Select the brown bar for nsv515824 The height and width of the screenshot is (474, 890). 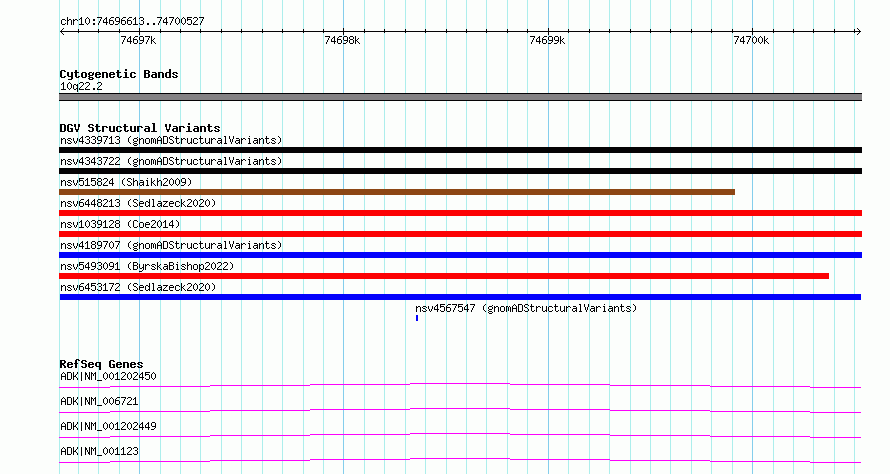397,192
